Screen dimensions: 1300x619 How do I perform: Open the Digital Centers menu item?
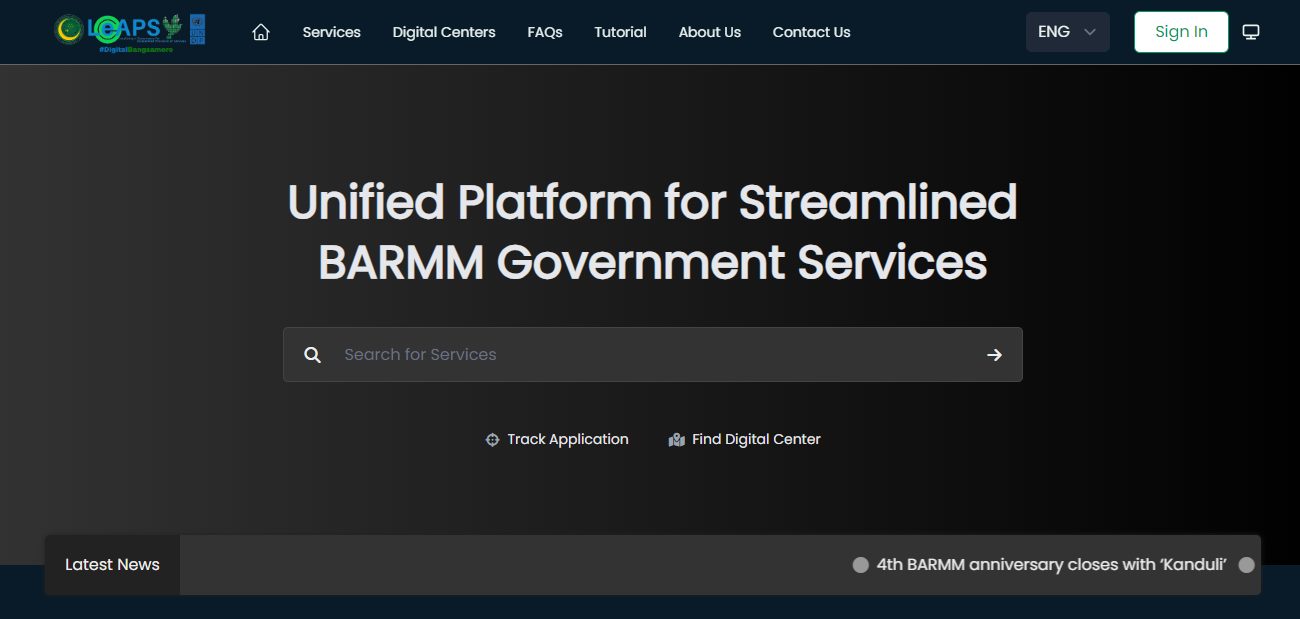[444, 32]
